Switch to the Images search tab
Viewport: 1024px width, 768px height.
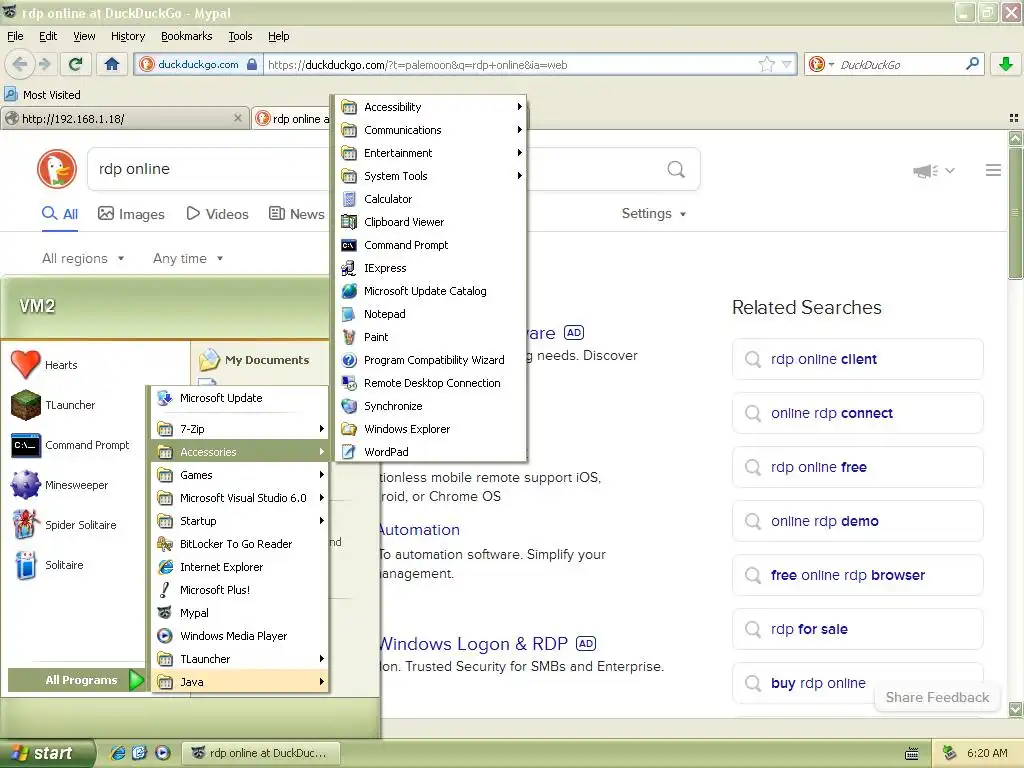[x=131, y=214]
